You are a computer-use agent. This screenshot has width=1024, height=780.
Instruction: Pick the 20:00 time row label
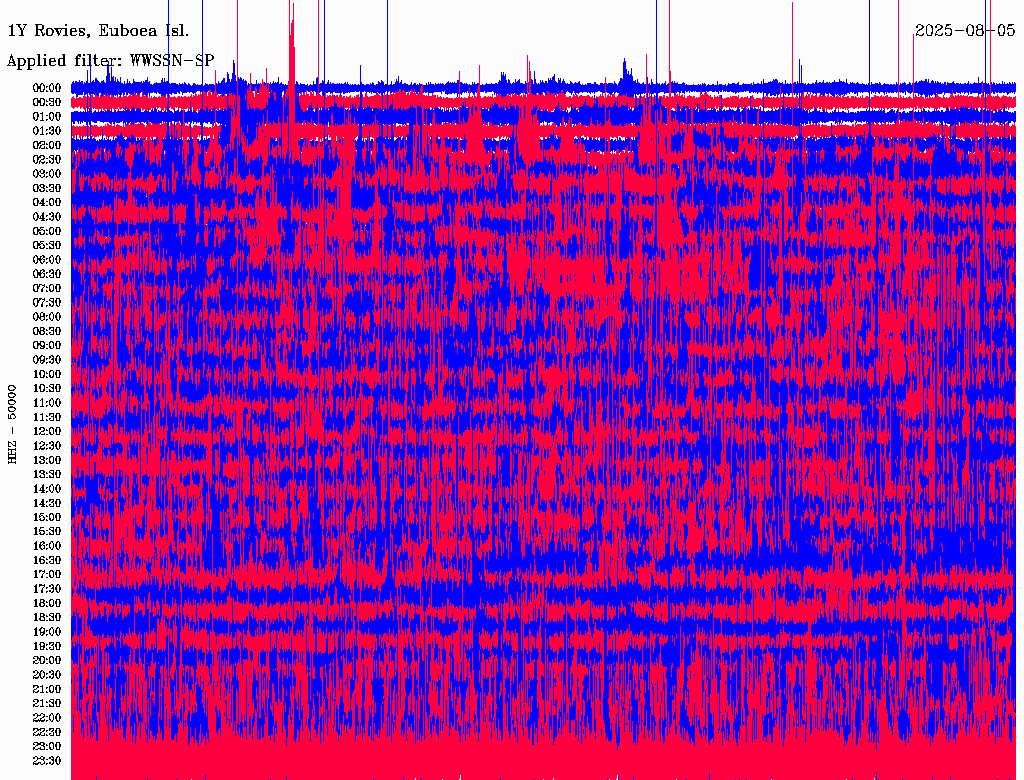pyautogui.click(x=46, y=661)
